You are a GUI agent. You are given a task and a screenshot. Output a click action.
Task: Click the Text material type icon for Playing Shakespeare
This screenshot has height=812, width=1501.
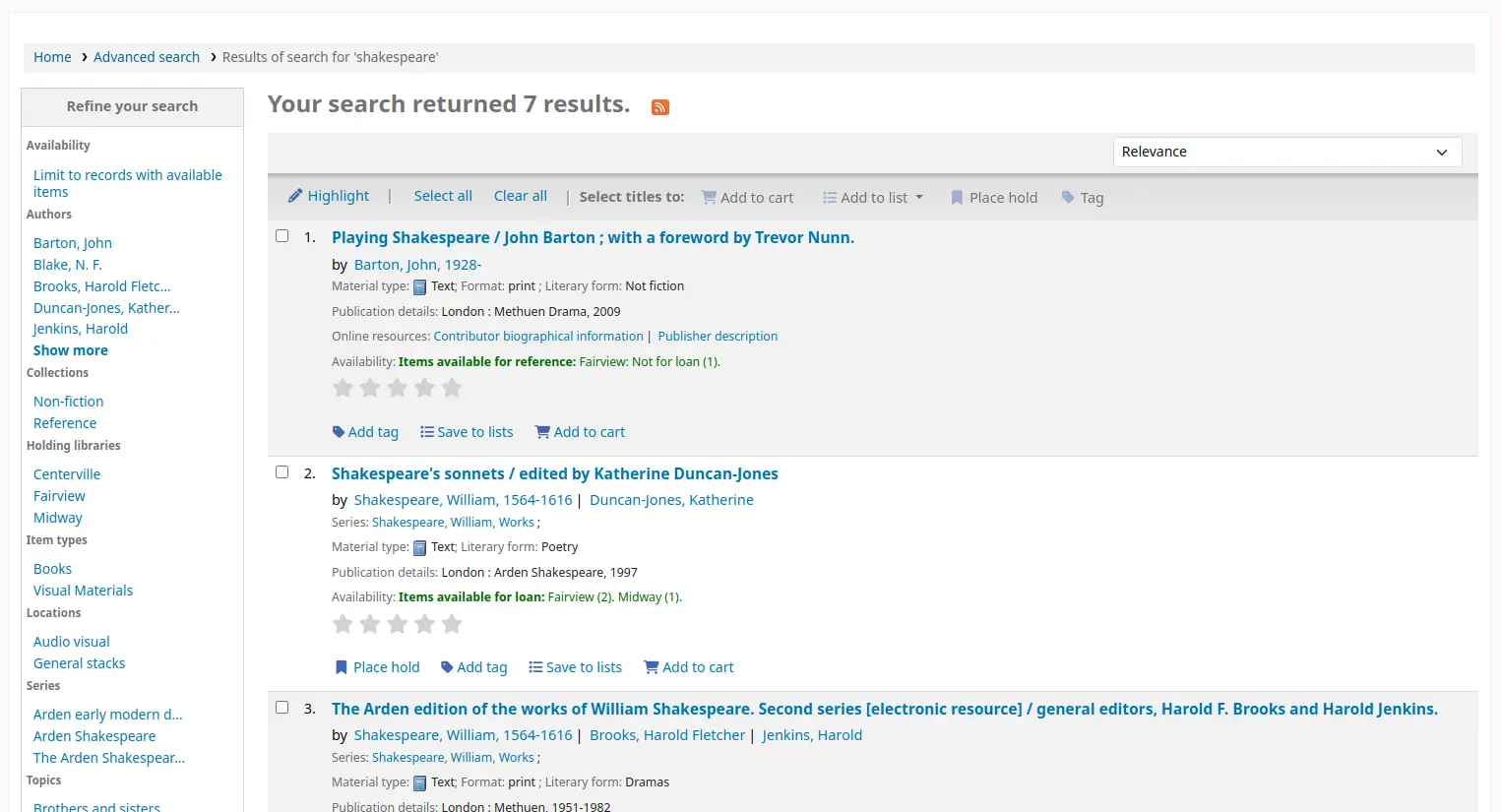[x=419, y=287]
